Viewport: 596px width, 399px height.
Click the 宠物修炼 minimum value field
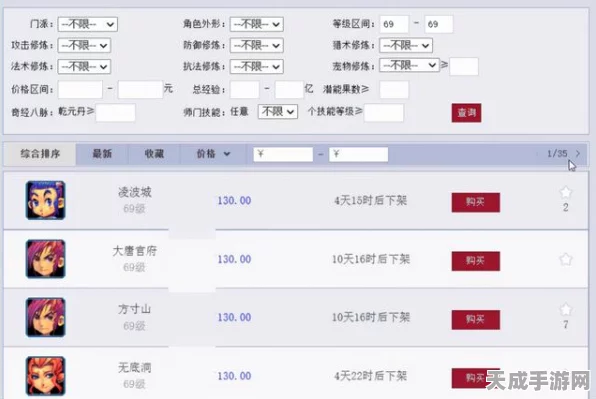point(464,66)
